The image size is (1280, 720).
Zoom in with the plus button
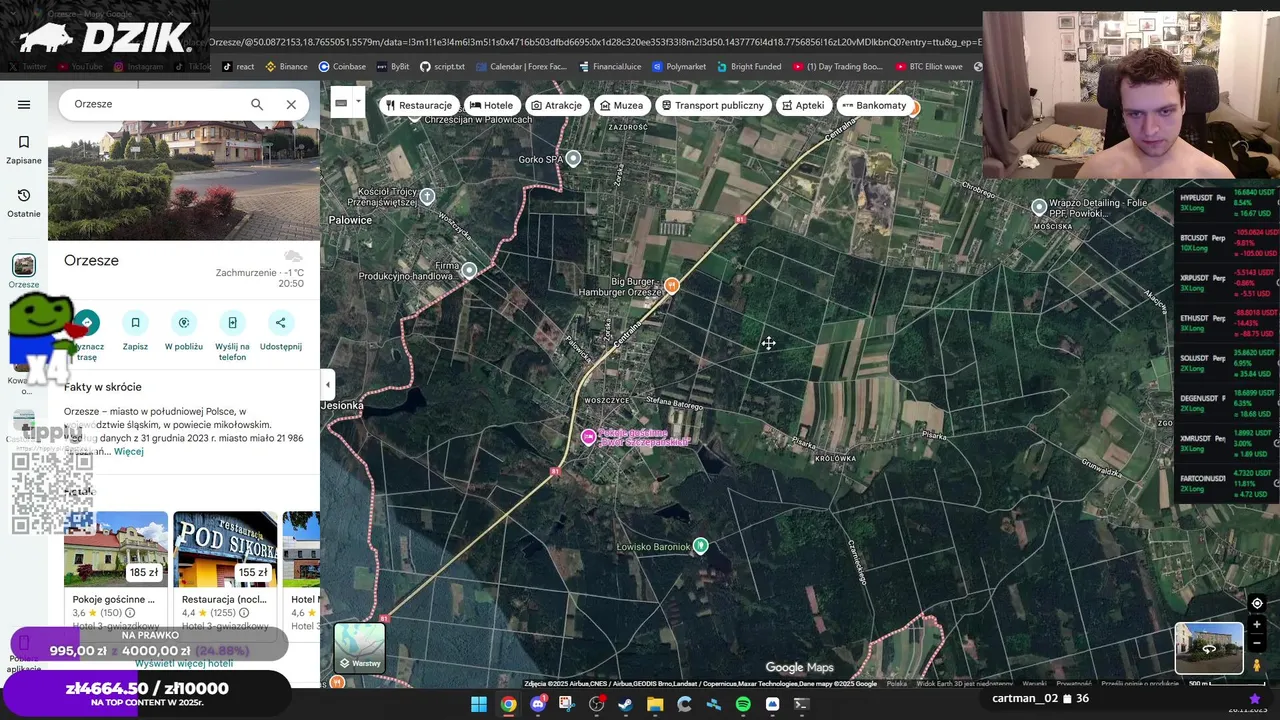point(1257,625)
